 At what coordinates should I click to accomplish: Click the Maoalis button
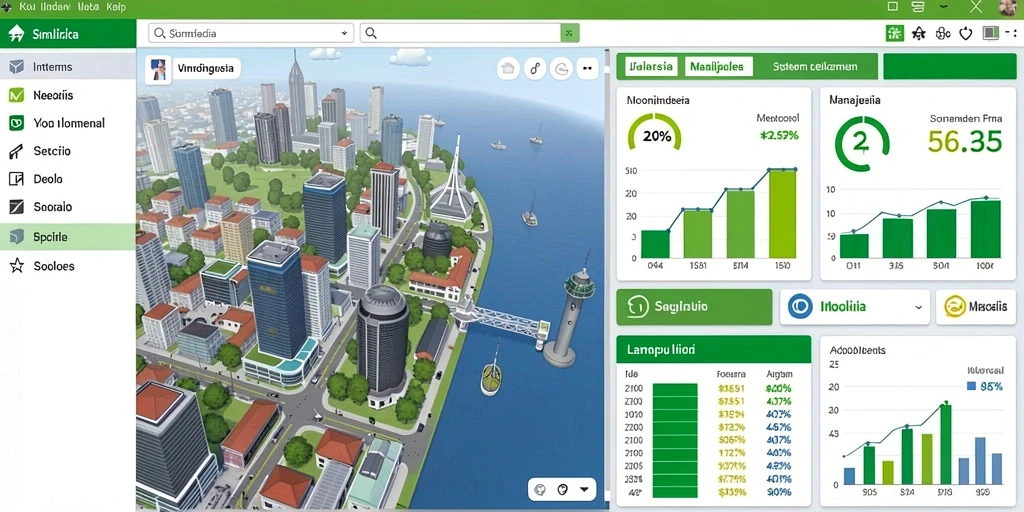[976, 306]
